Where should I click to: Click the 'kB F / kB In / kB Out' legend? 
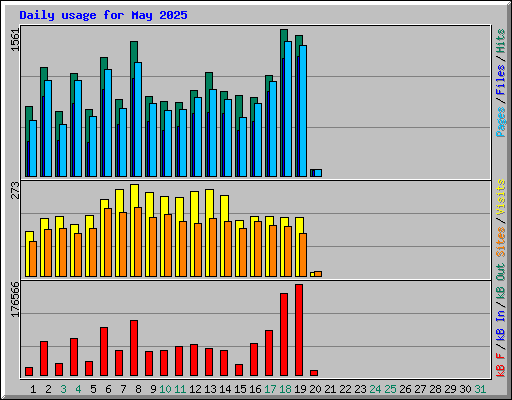click(500, 321)
